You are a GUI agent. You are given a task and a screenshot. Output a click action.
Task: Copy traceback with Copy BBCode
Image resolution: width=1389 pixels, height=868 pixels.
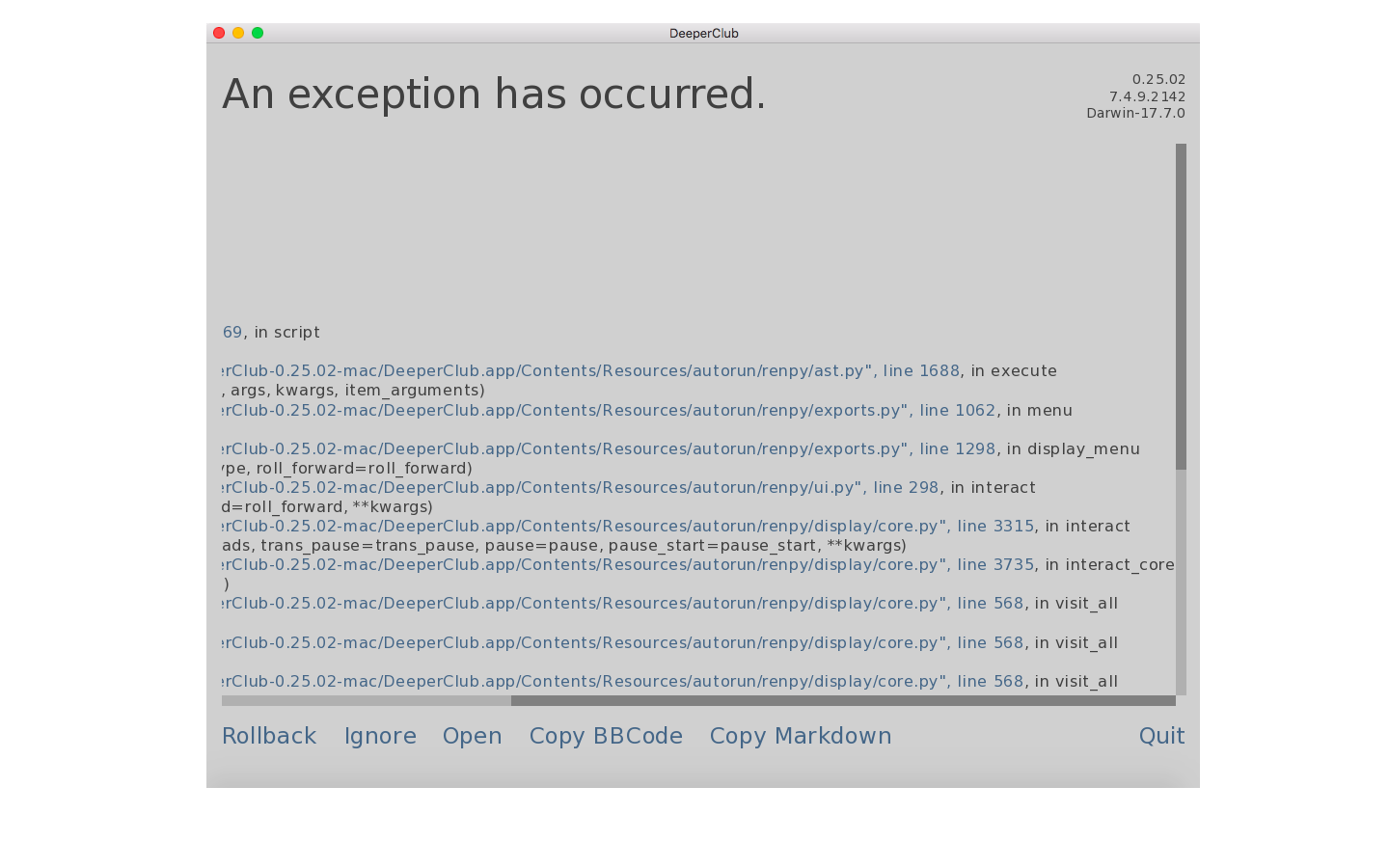(606, 736)
